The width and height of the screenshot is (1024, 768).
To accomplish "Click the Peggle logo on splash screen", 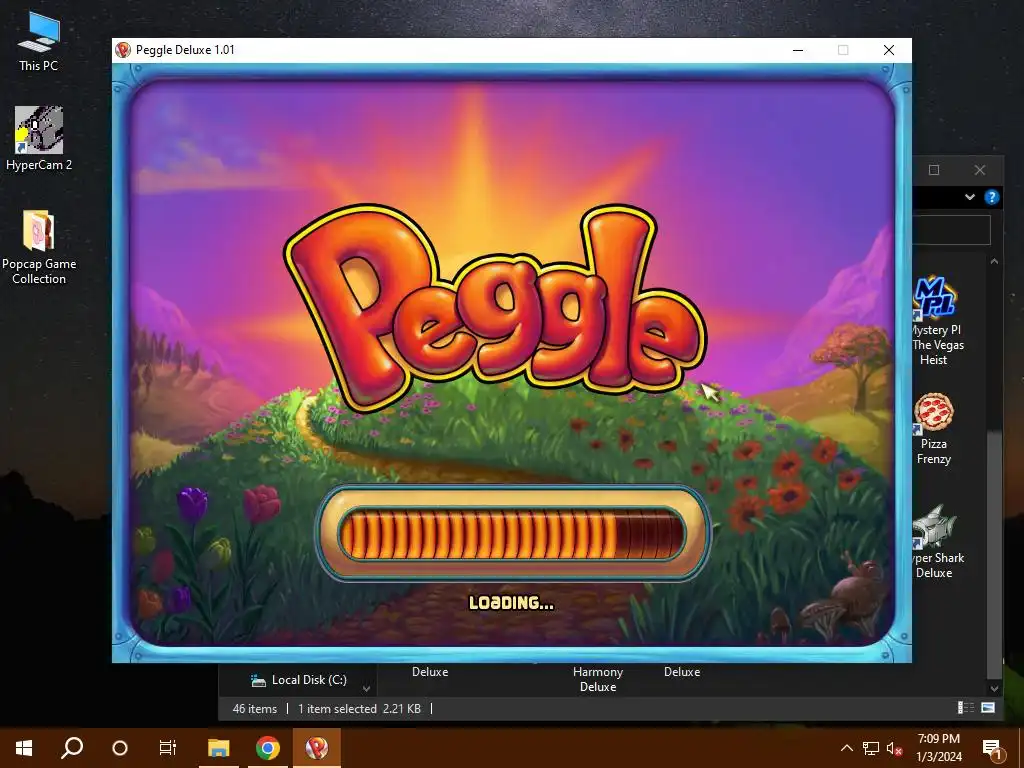I will (495, 307).
